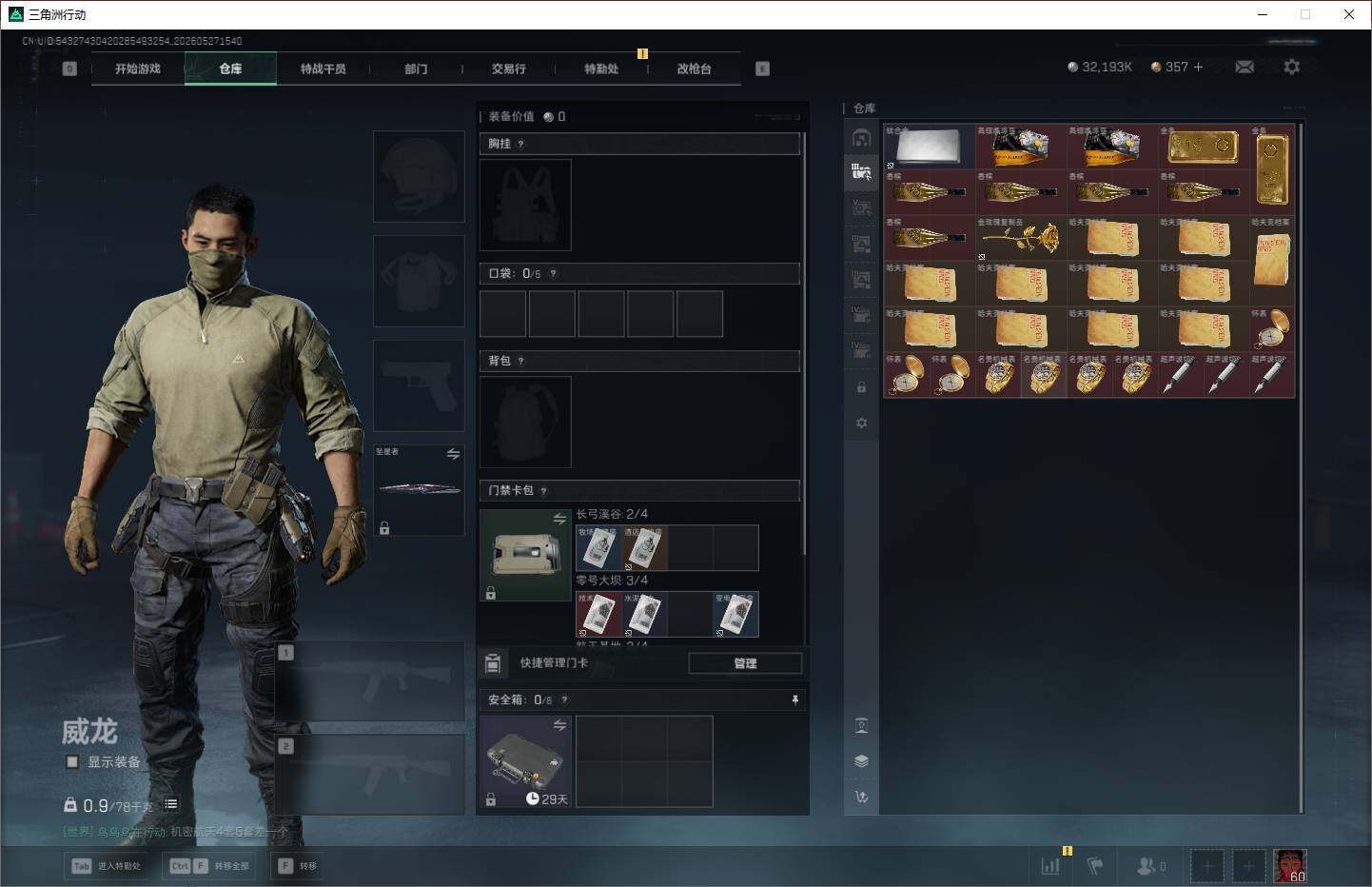Open the 特战干员 tab
Viewport: 1372px width, 887px height.
click(x=323, y=69)
